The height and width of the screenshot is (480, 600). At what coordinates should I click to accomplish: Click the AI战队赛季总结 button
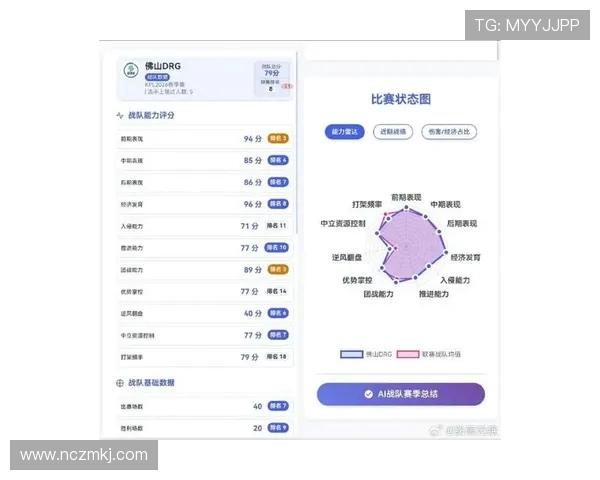coord(401,394)
